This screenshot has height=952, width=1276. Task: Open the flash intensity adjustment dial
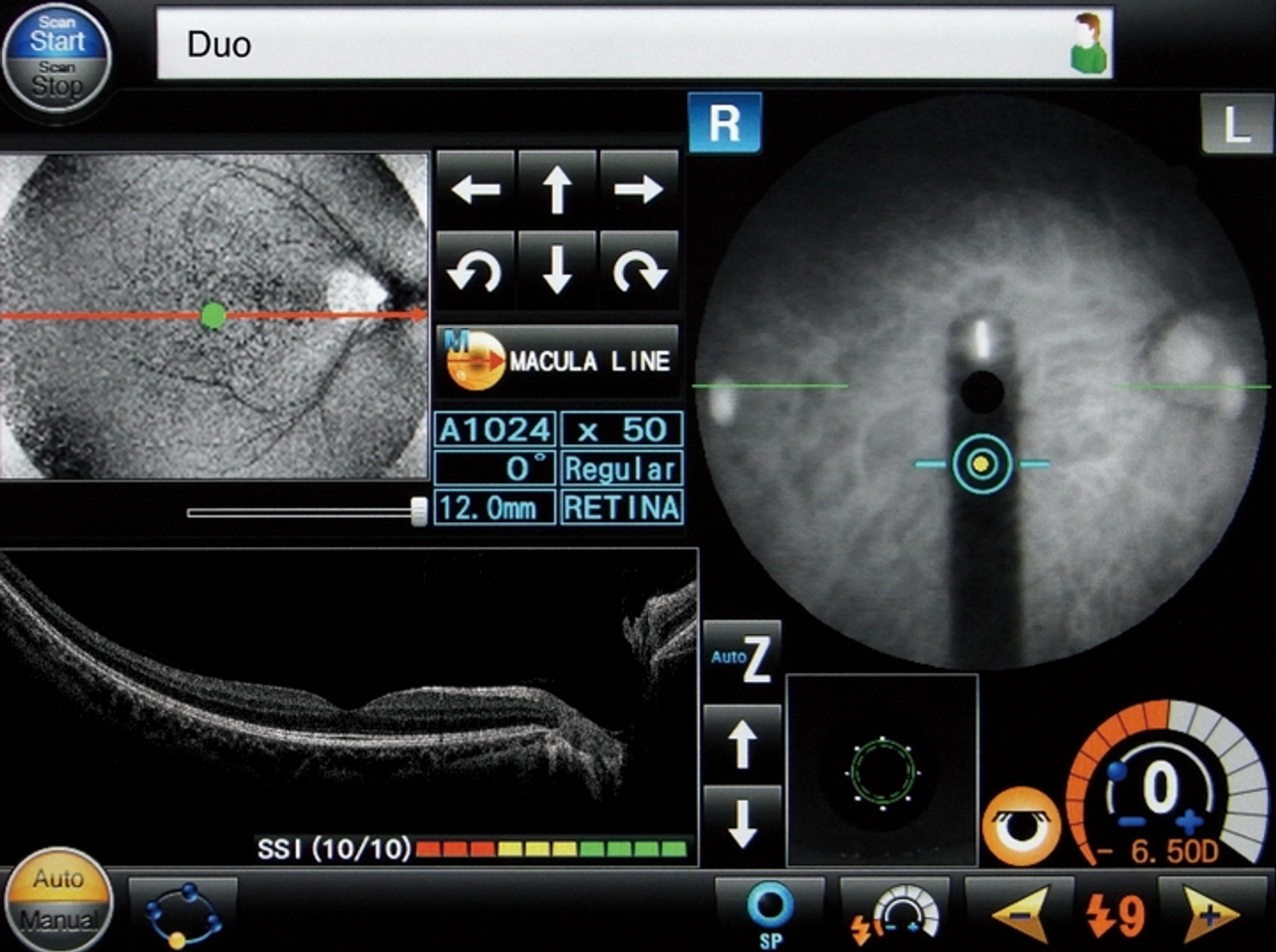coord(897,912)
